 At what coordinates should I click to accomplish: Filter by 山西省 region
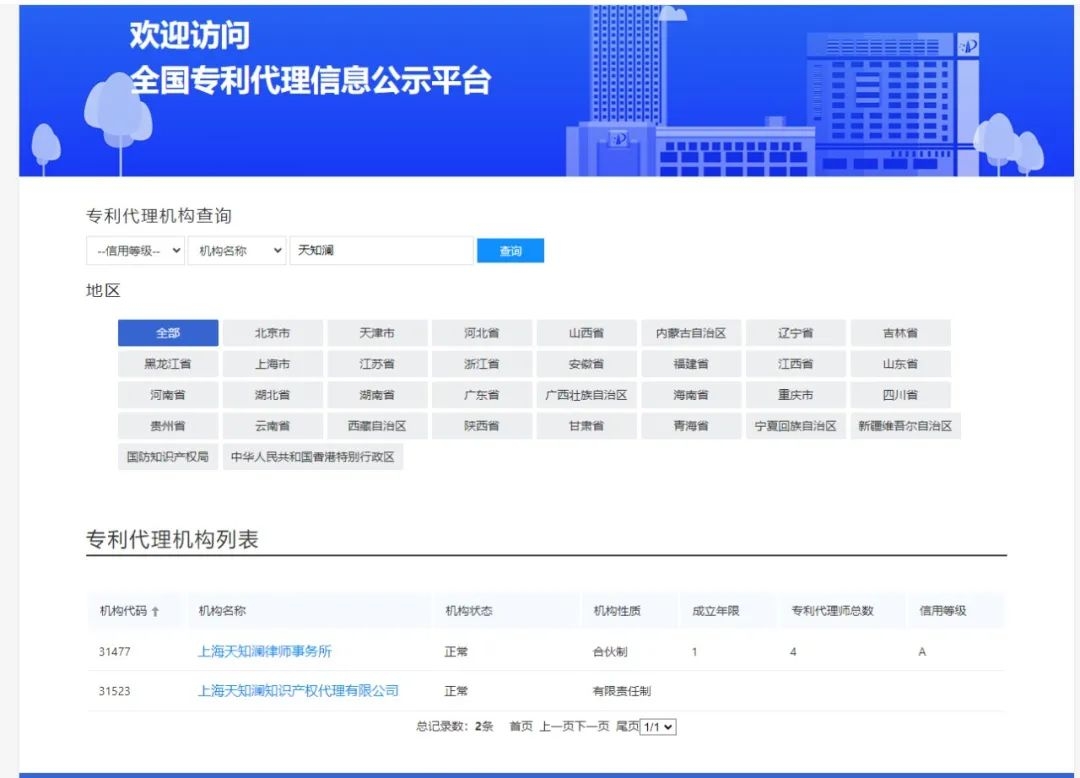(587, 333)
